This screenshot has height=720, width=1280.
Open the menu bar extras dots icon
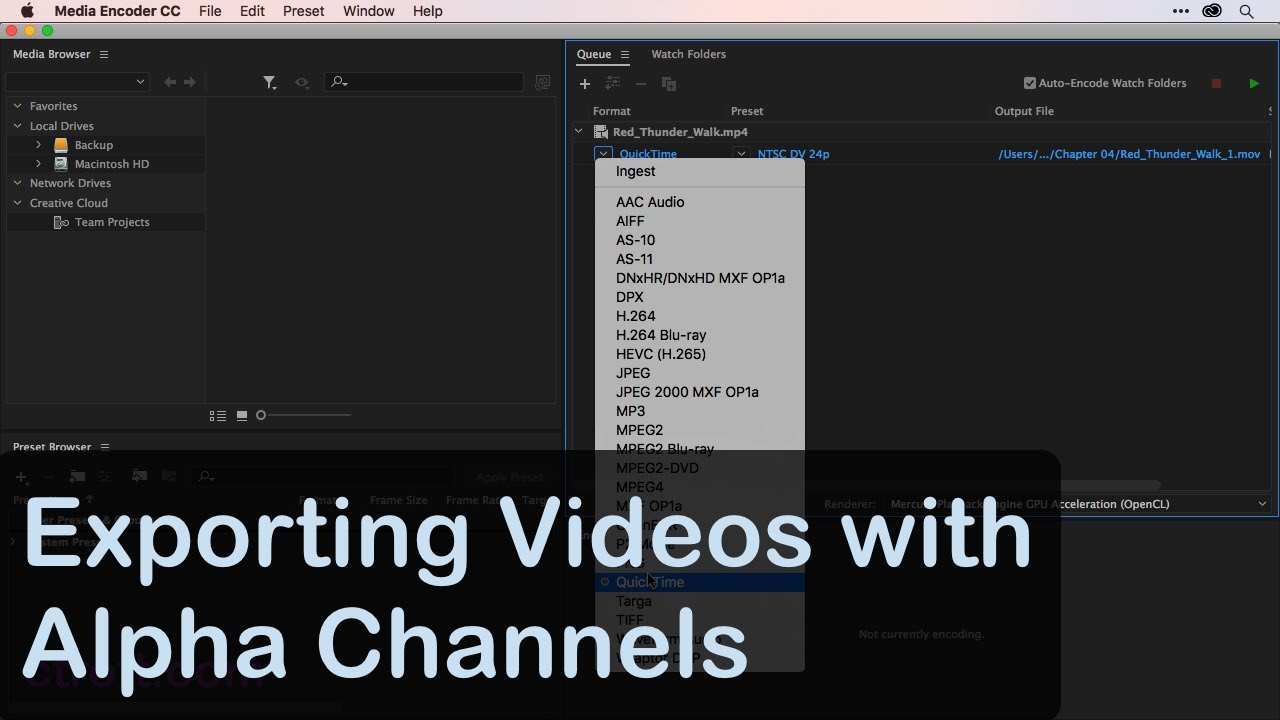(1182, 11)
